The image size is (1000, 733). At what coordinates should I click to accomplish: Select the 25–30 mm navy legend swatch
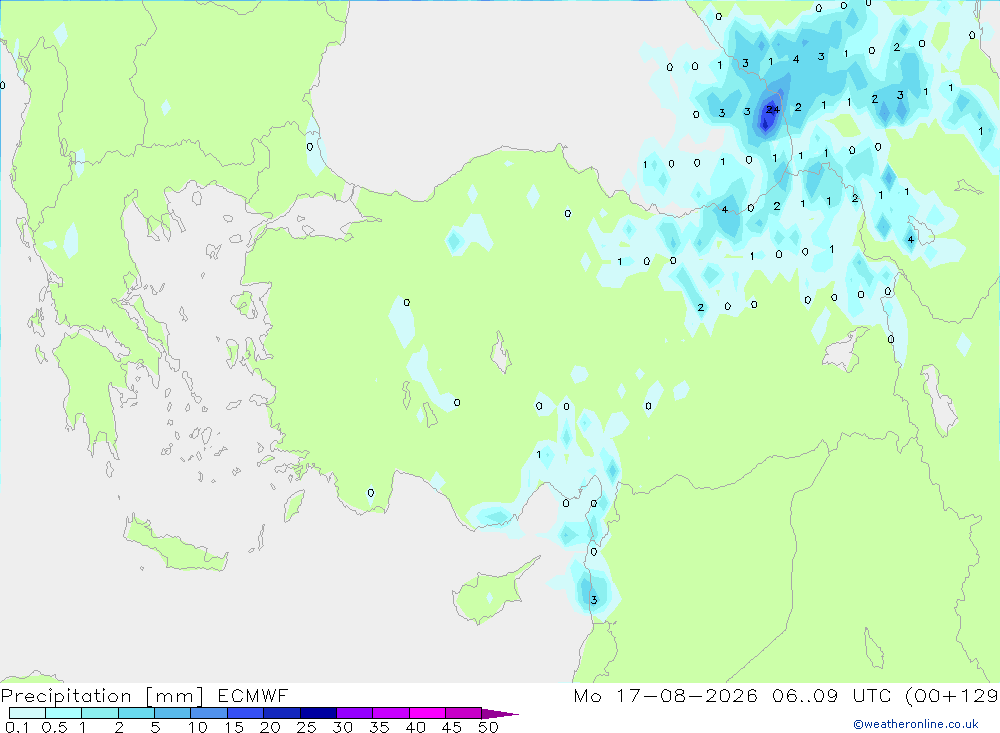(318, 713)
